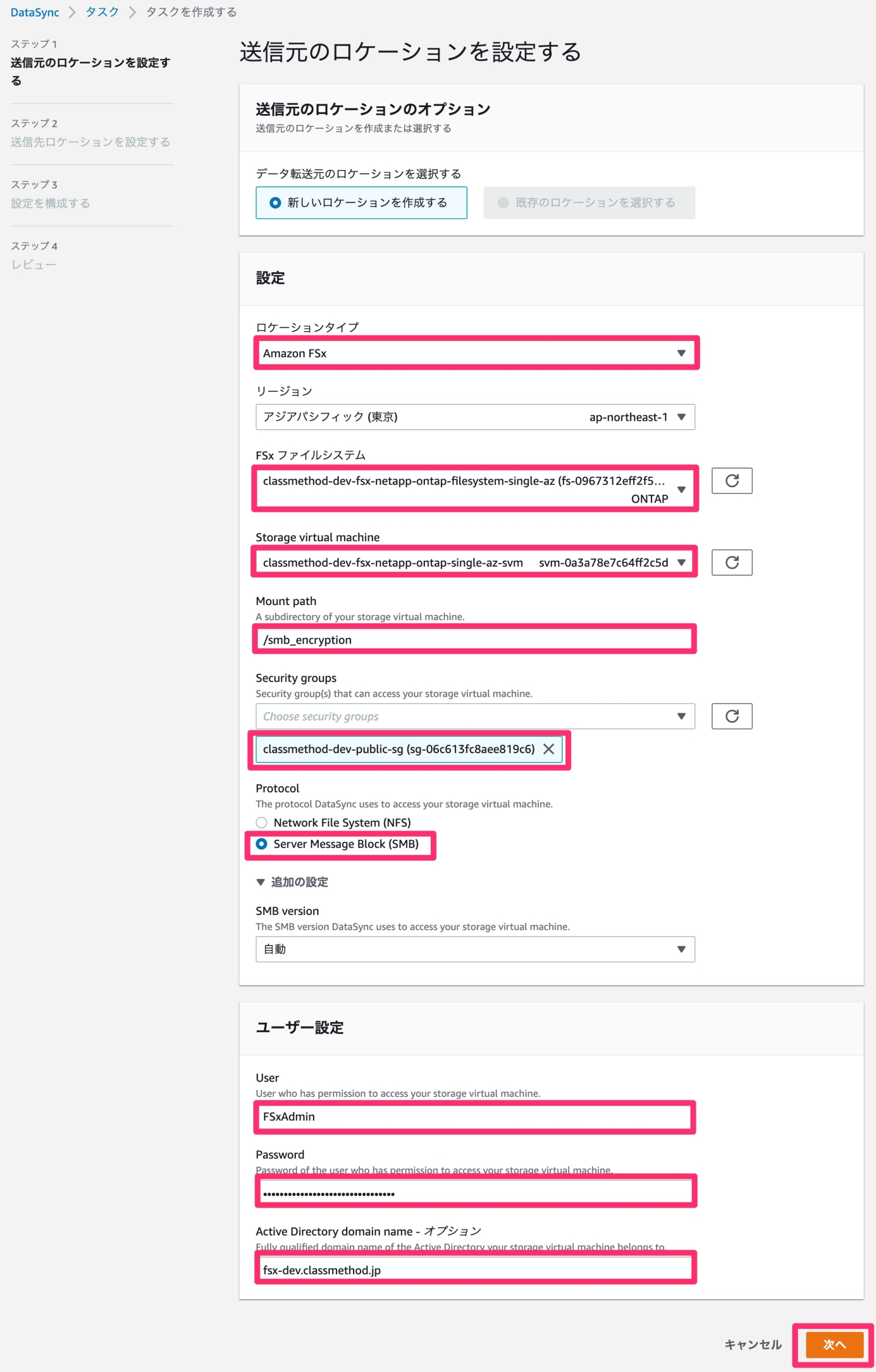Screen dimensions: 876x1372
Task: Open the ロケーションタイプ Amazon FSx dropdown
Action: (475, 353)
